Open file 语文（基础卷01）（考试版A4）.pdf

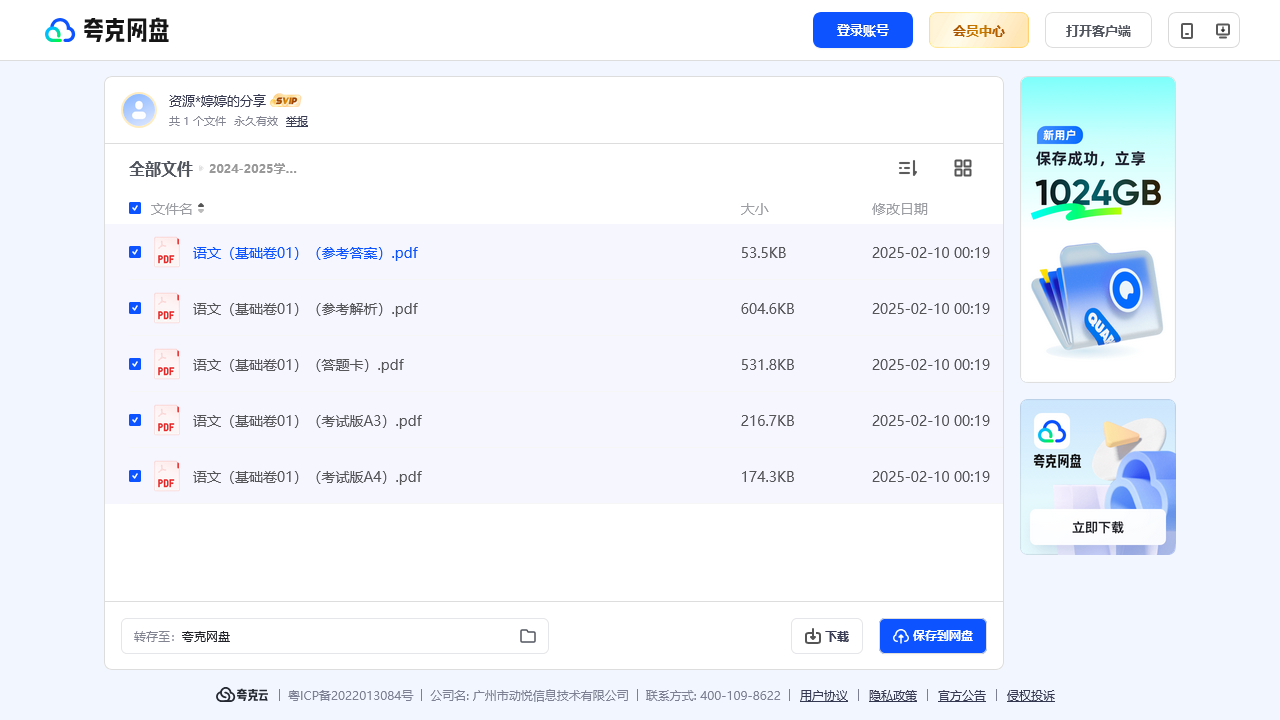coord(307,477)
